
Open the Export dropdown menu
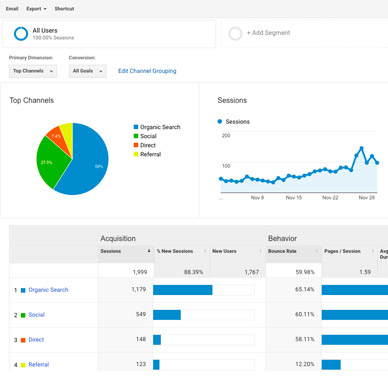coord(36,9)
